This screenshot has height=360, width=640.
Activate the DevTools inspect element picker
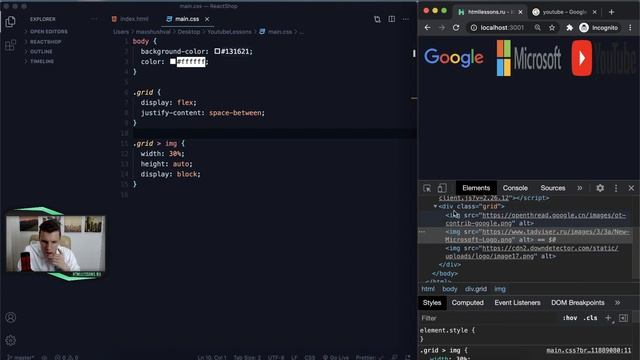click(427, 188)
